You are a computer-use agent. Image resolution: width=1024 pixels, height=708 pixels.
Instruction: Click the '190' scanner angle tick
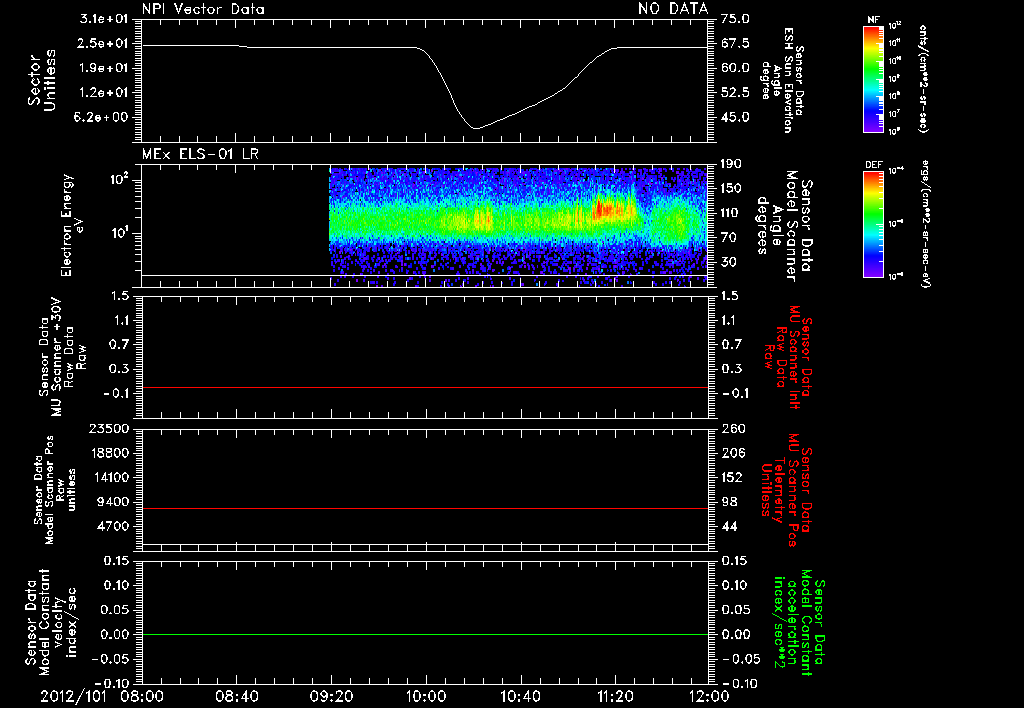click(731, 164)
